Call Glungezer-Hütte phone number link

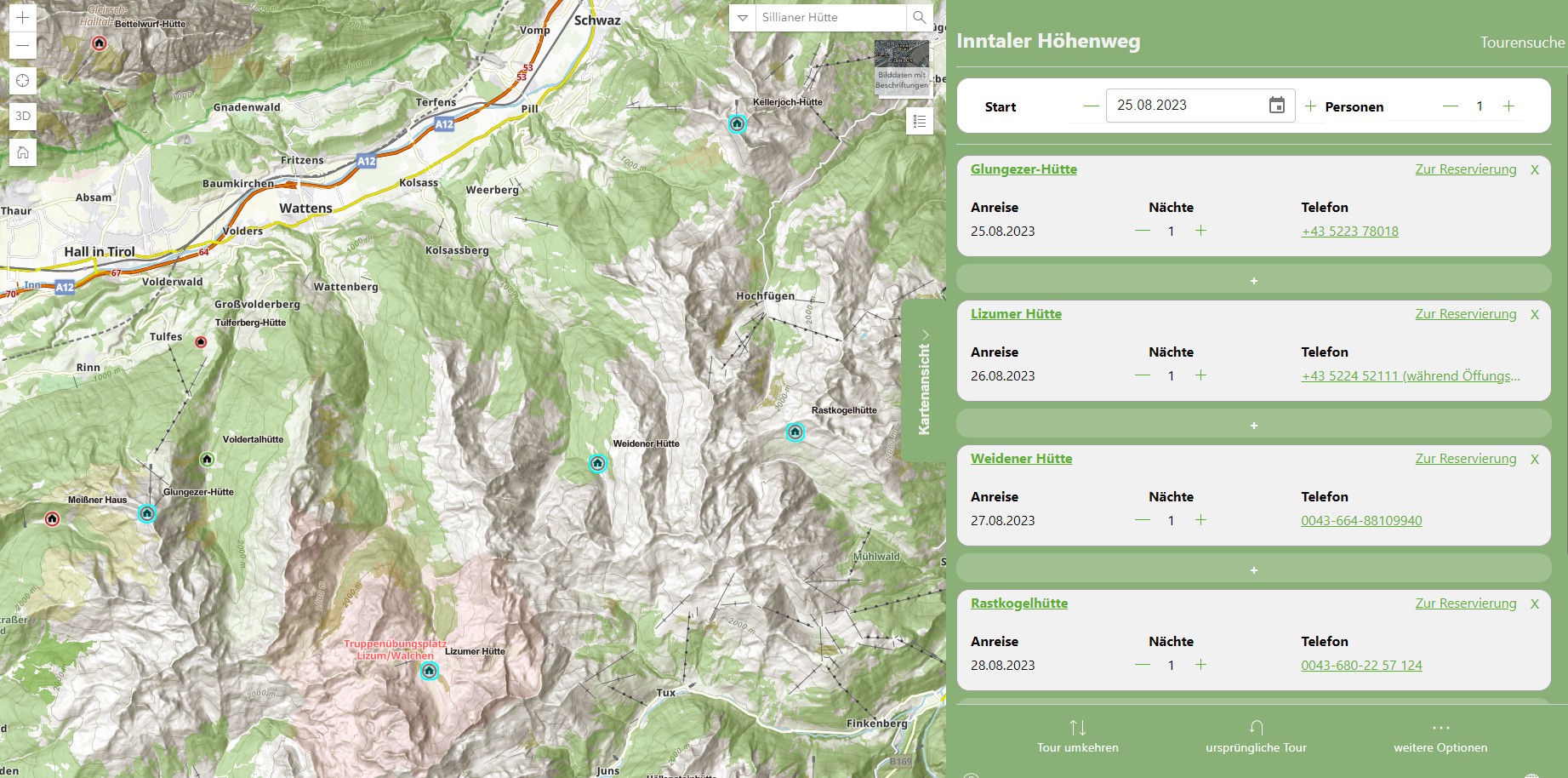click(x=1349, y=231)
